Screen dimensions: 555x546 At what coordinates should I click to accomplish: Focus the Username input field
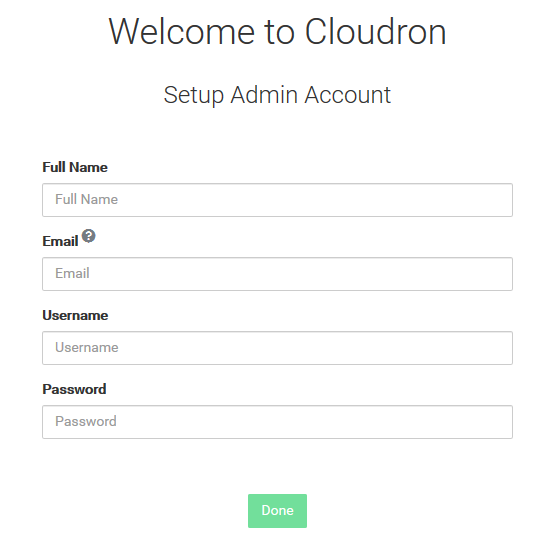pyautogui.click(x=277, y=348)
